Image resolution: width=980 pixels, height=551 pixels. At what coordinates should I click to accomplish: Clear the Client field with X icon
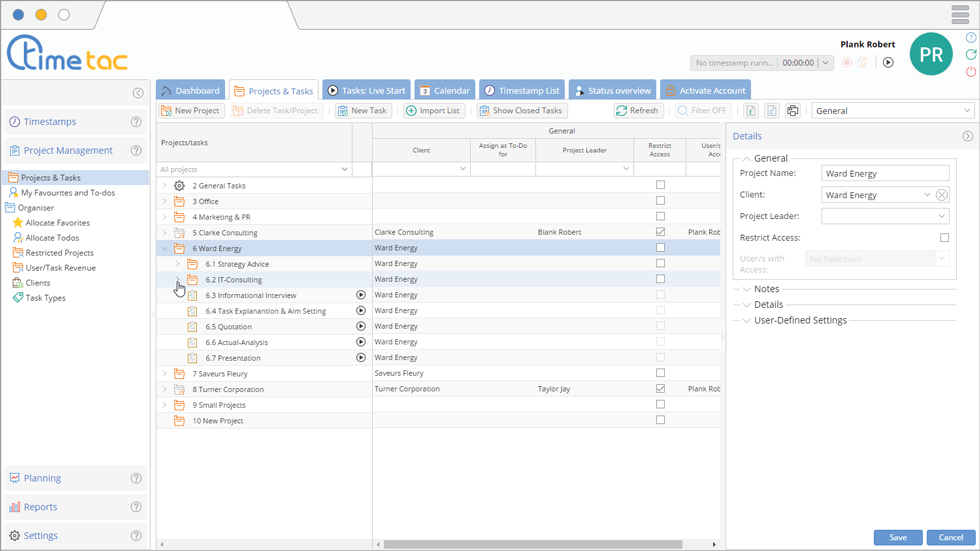pos(942,195)
